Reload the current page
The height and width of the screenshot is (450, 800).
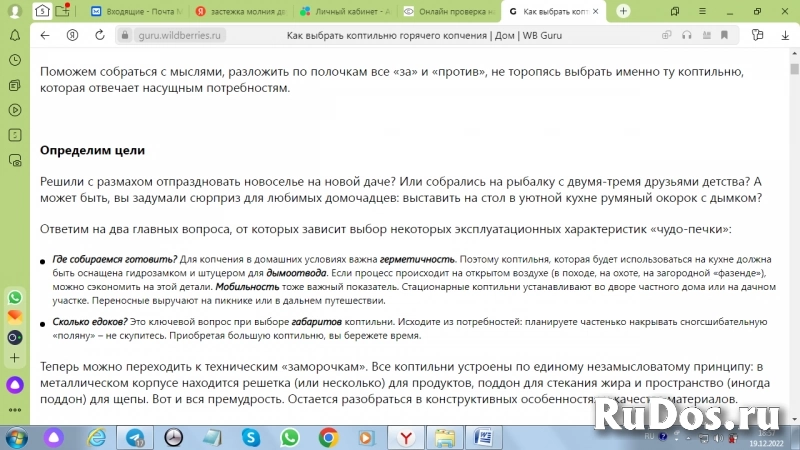[x=100, y=35]
